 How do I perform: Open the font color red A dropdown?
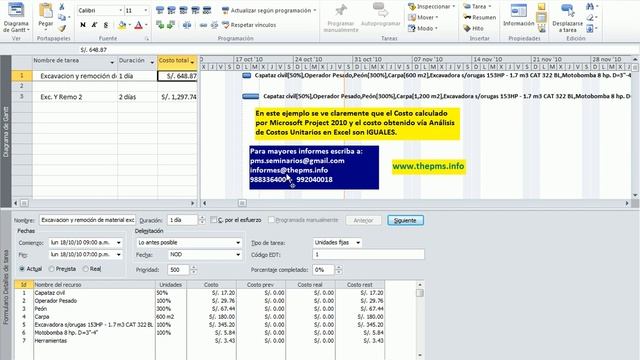[x=146, y=25]
